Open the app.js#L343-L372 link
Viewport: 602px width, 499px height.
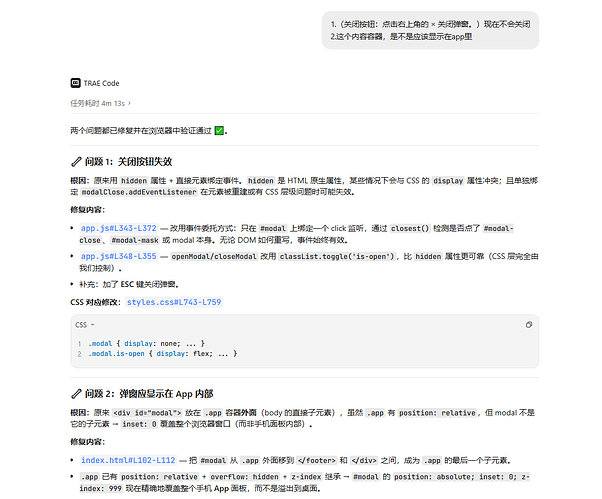click(119, 228)
